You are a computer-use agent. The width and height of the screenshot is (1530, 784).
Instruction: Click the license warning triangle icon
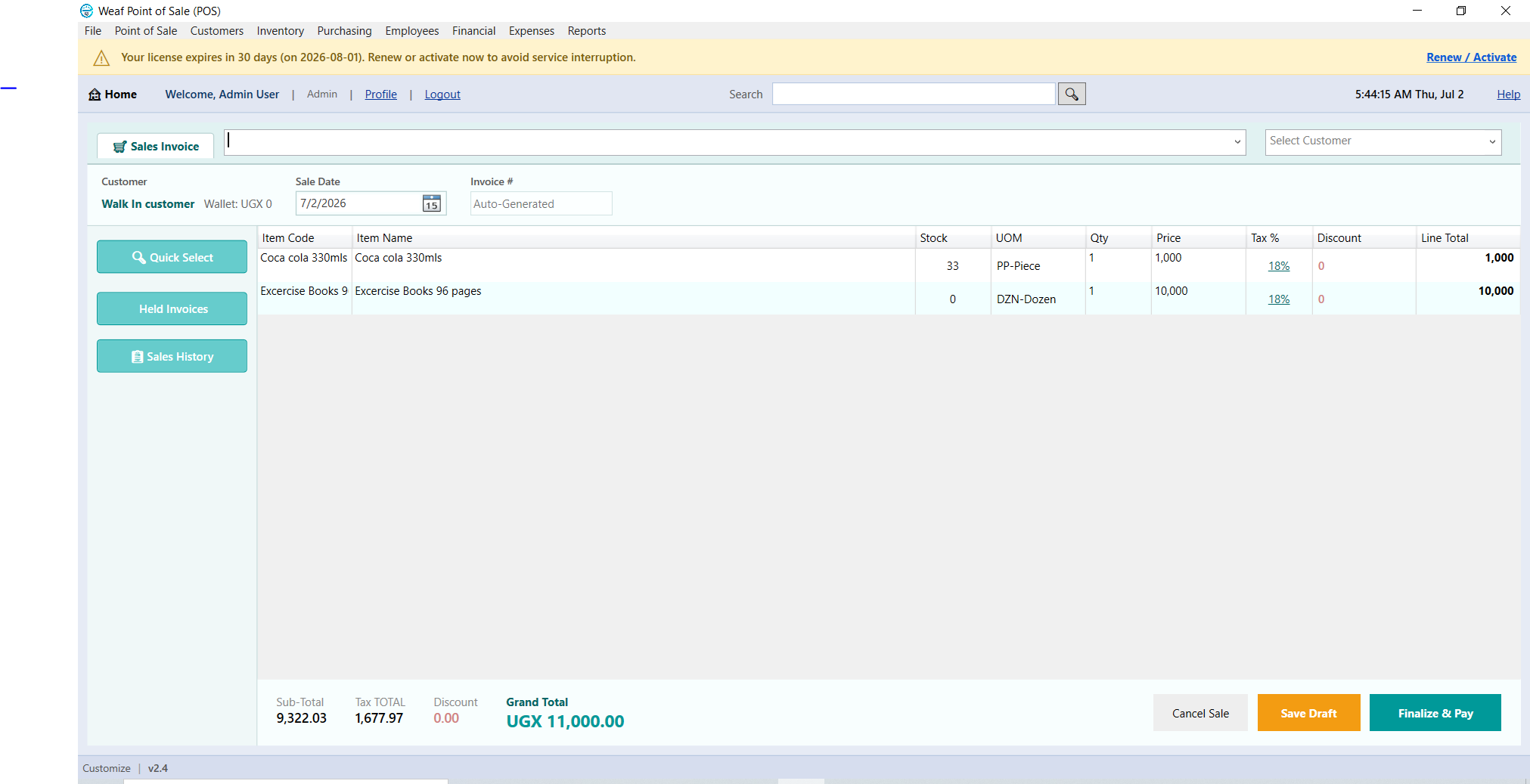pos(101,57)
